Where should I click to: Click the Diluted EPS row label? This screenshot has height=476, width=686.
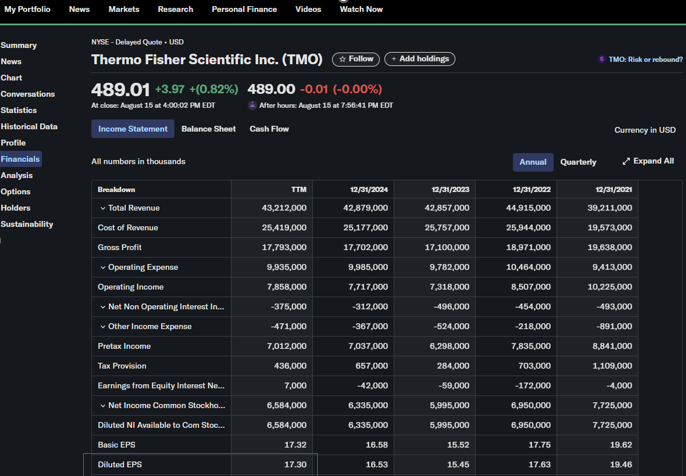pos(120,465)
